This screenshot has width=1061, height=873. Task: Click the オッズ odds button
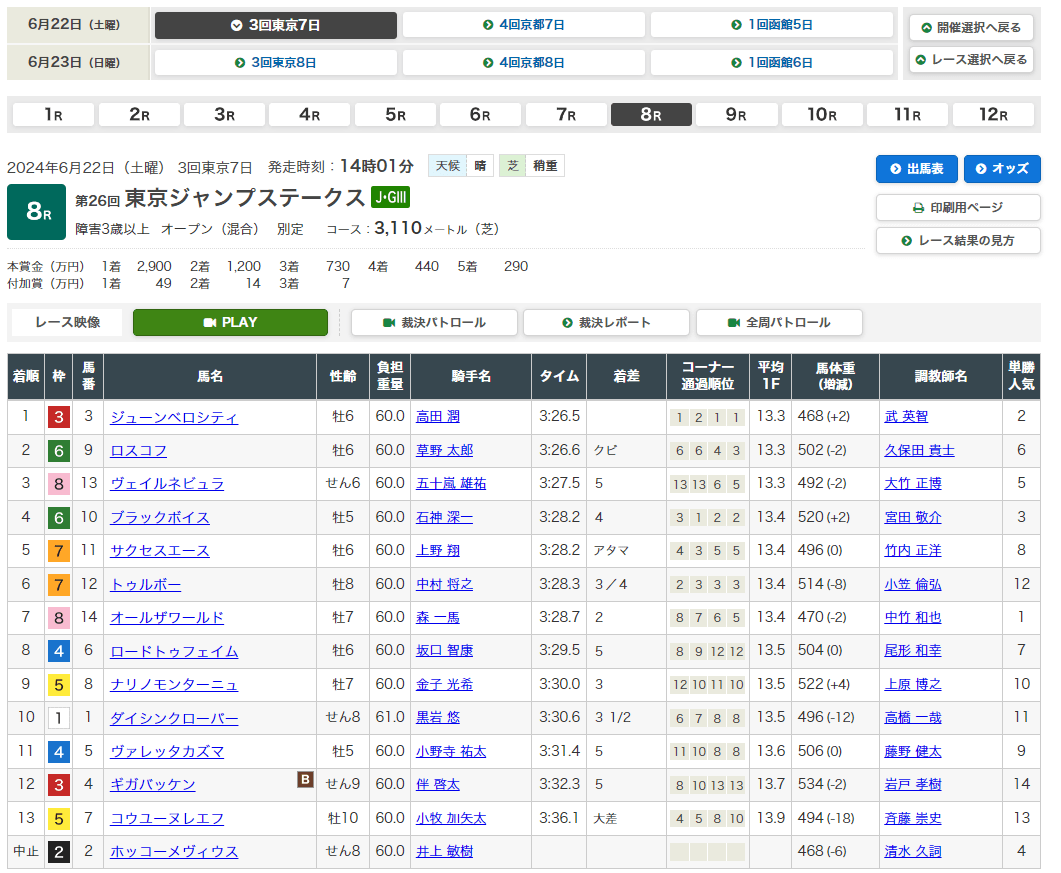[x=1002, y=169]
